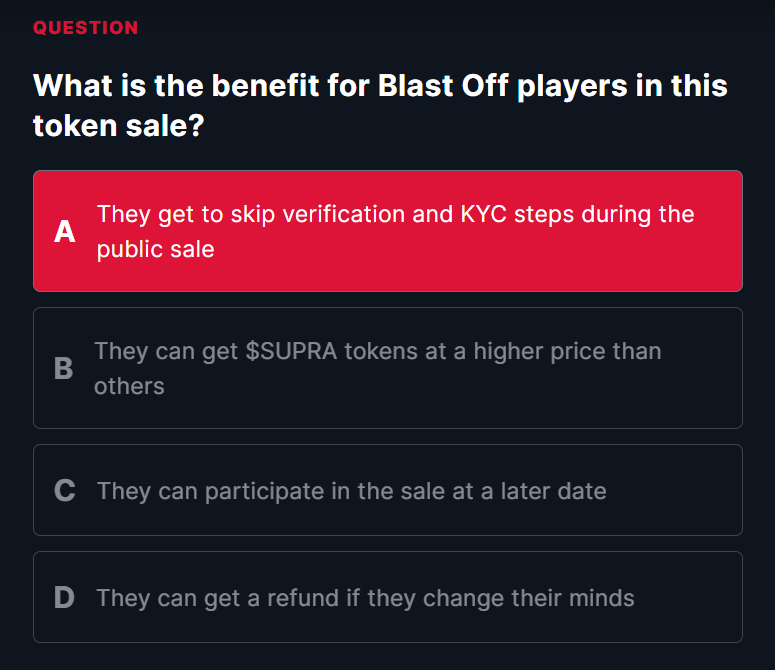This screenshot has width=775, height=670.
Task: Click the letter C badge
Action: tap(65, 491)
